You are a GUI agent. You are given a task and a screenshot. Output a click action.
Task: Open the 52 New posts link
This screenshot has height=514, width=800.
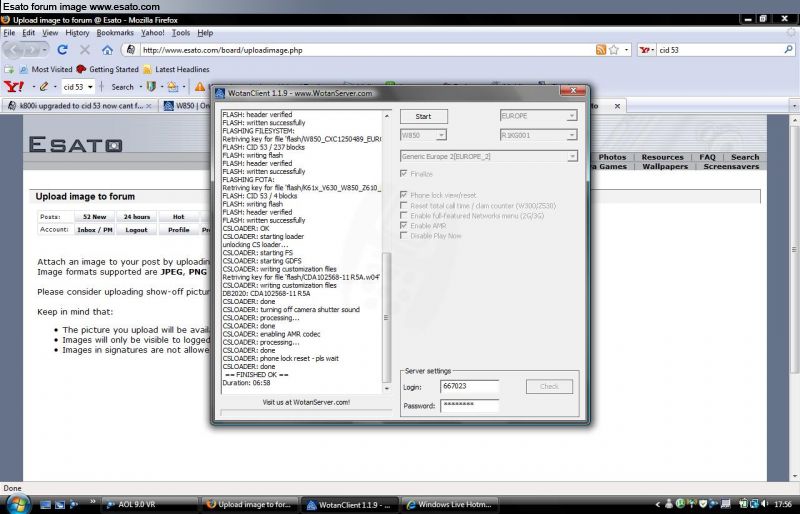pyautogui.click(x=94, y=217)
